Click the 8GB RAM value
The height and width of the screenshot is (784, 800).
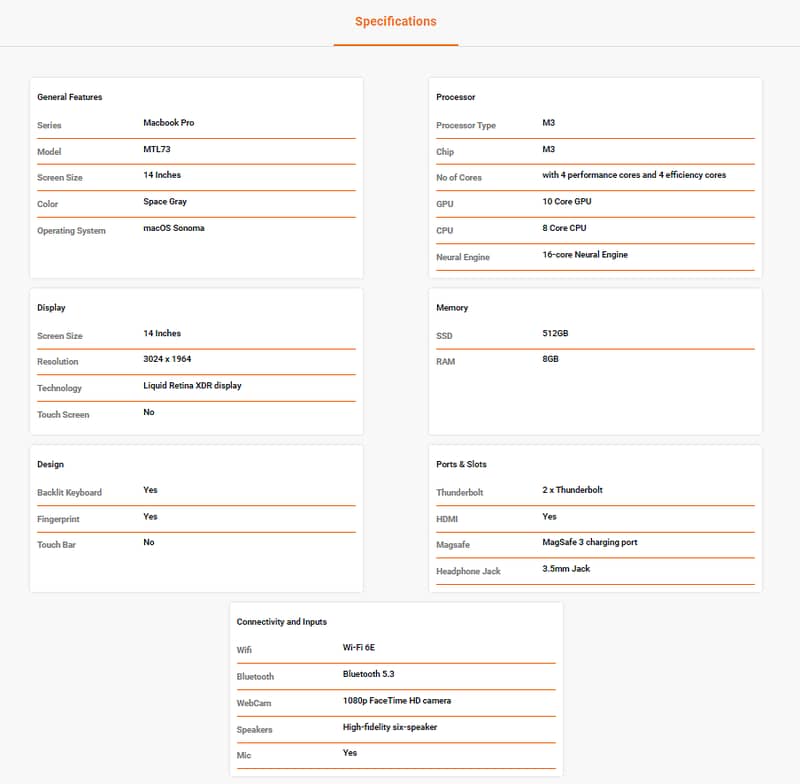point(550,359)
